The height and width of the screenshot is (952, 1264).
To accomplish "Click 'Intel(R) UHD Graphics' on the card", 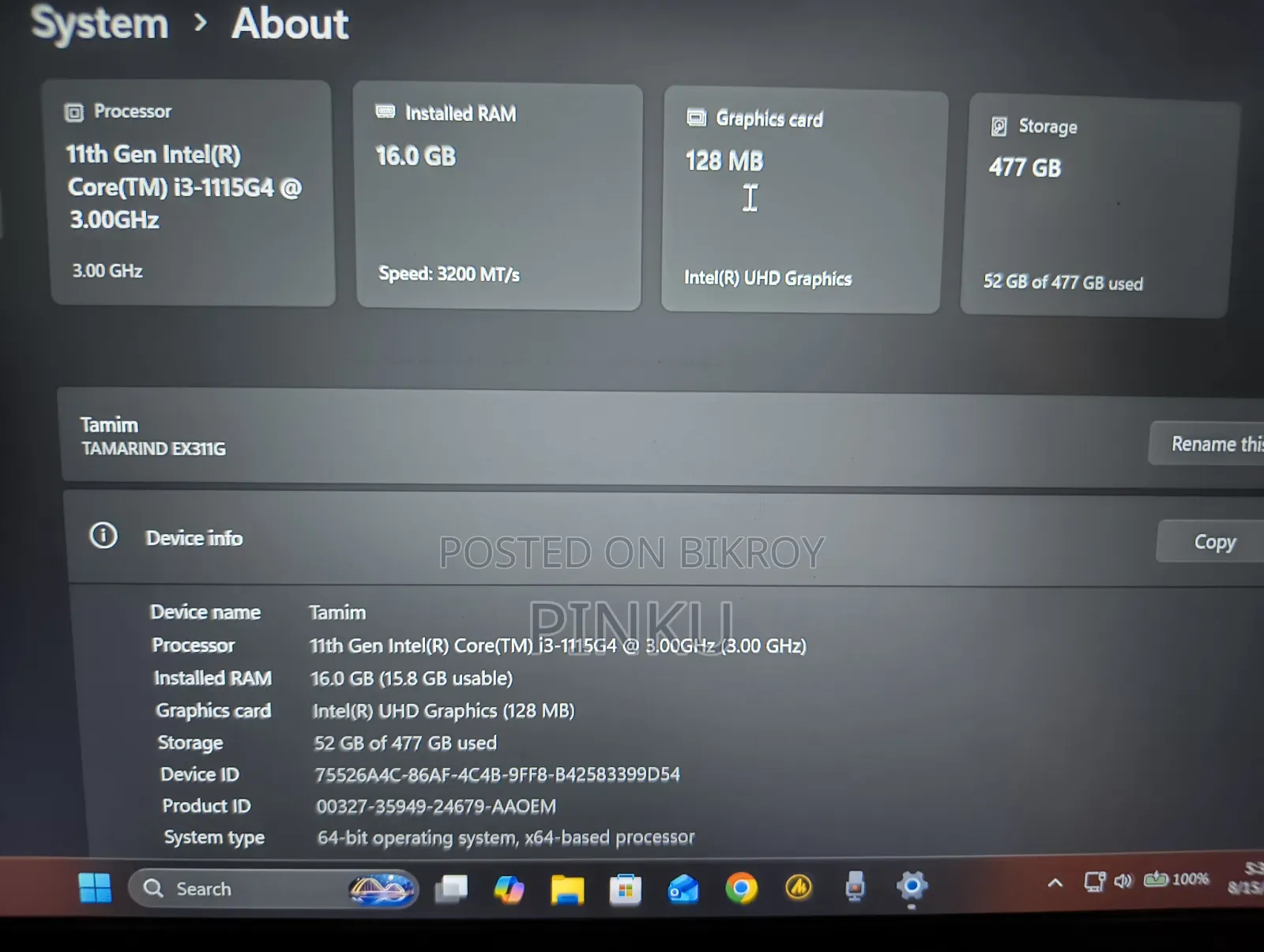I will (768, 278).
